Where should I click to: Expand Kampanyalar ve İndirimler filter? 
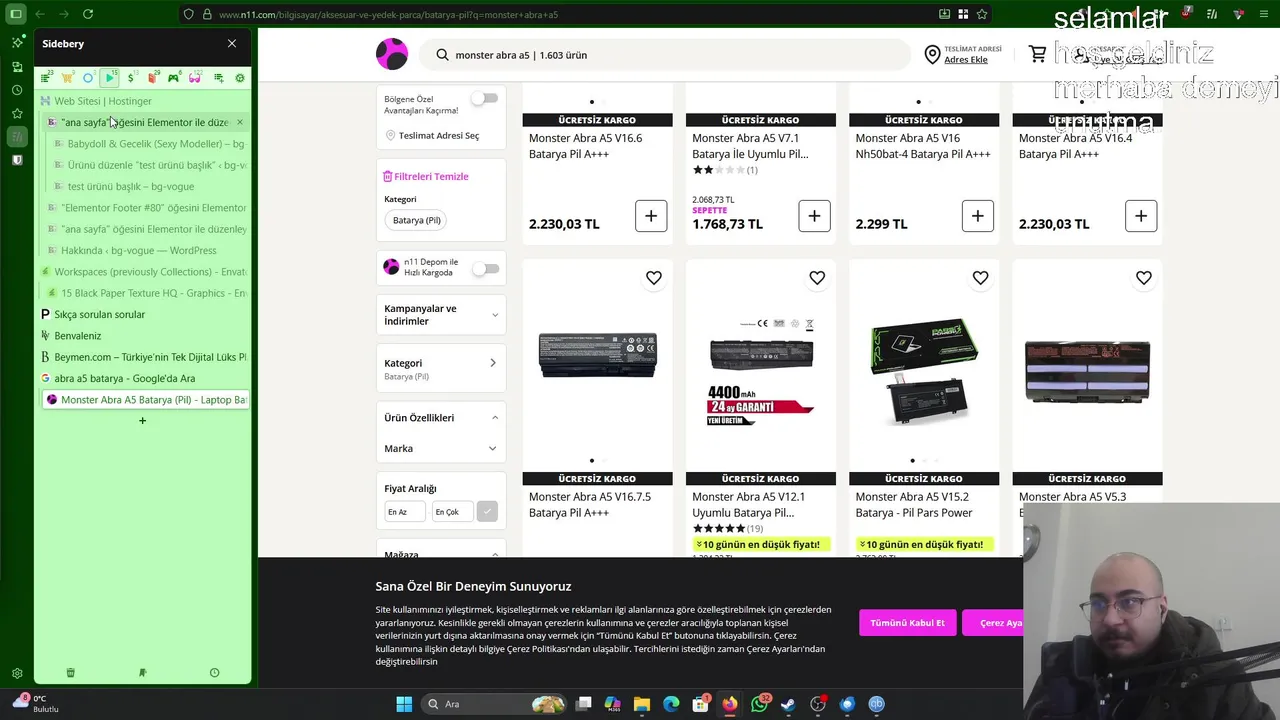coord(441,315)
